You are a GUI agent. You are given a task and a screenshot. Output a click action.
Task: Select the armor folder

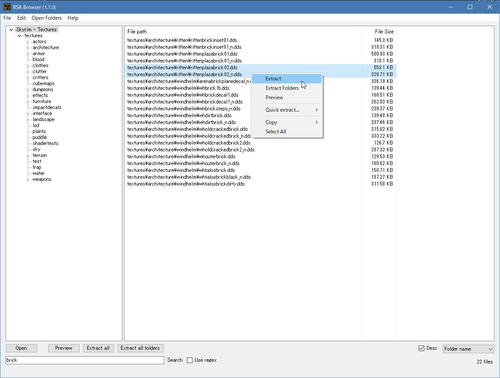tap(39, 54)
